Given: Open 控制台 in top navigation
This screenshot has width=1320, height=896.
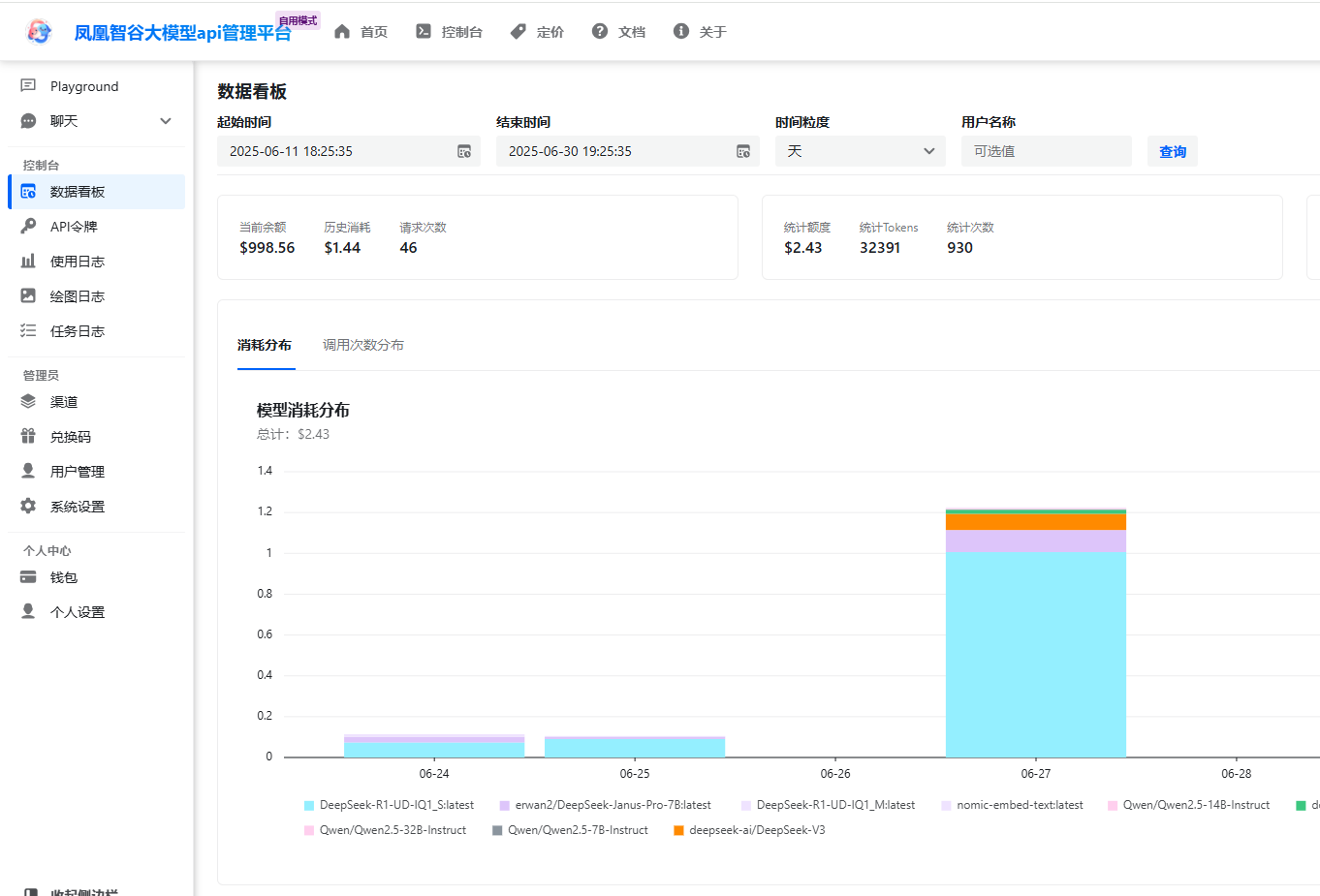Looking at the screenshot, I should click(450, 32).
